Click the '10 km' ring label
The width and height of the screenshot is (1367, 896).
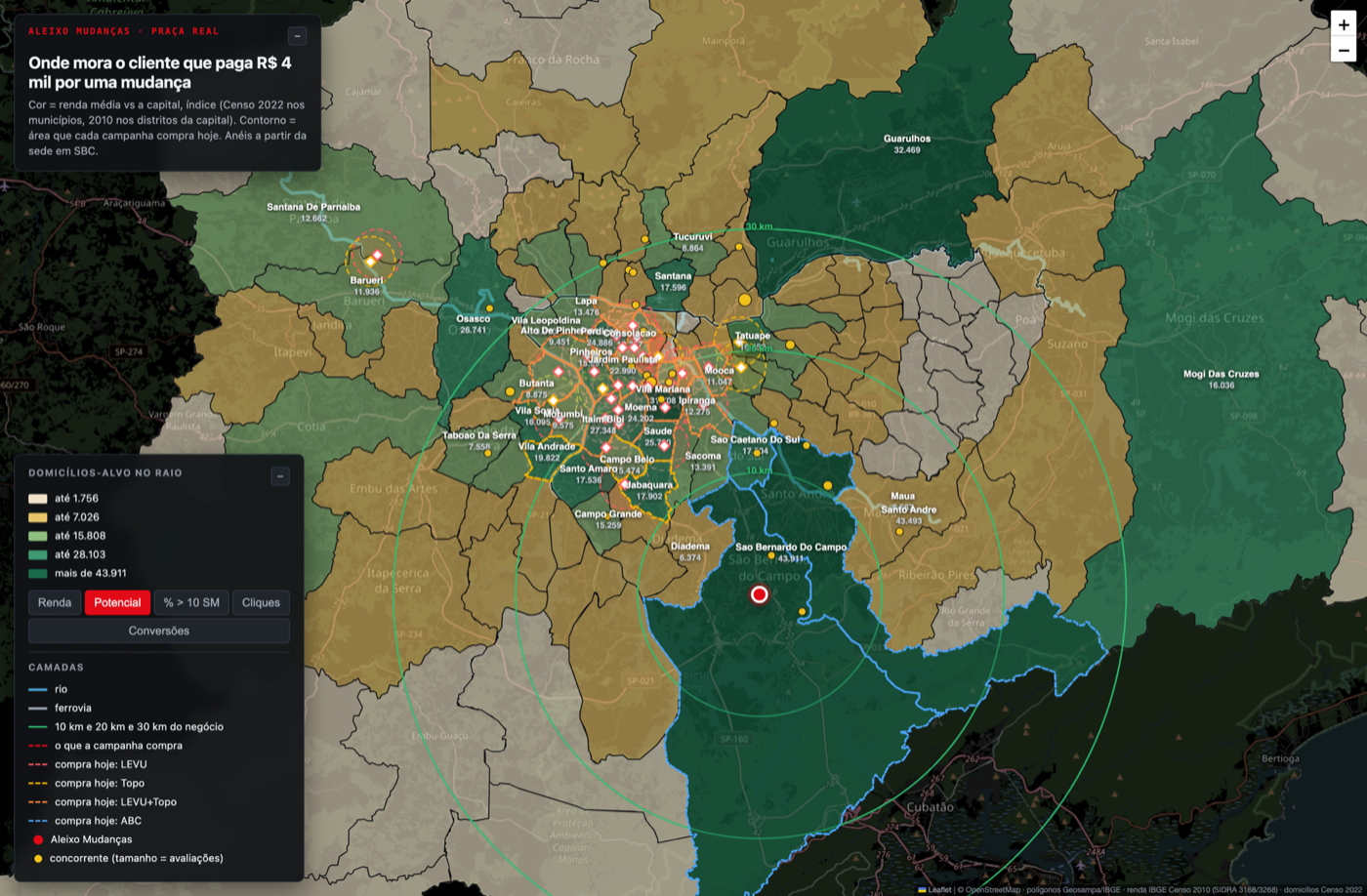[x=759, y=470]
